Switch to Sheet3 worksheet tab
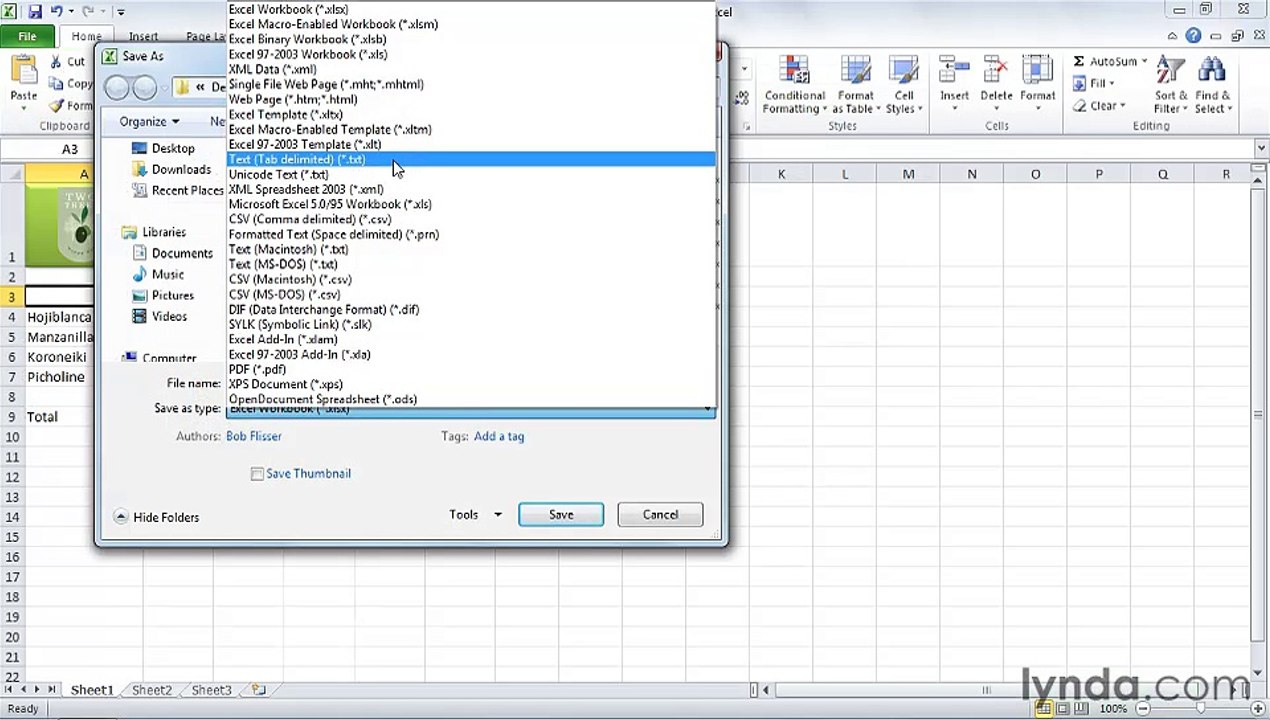 (x=211, y=690)
